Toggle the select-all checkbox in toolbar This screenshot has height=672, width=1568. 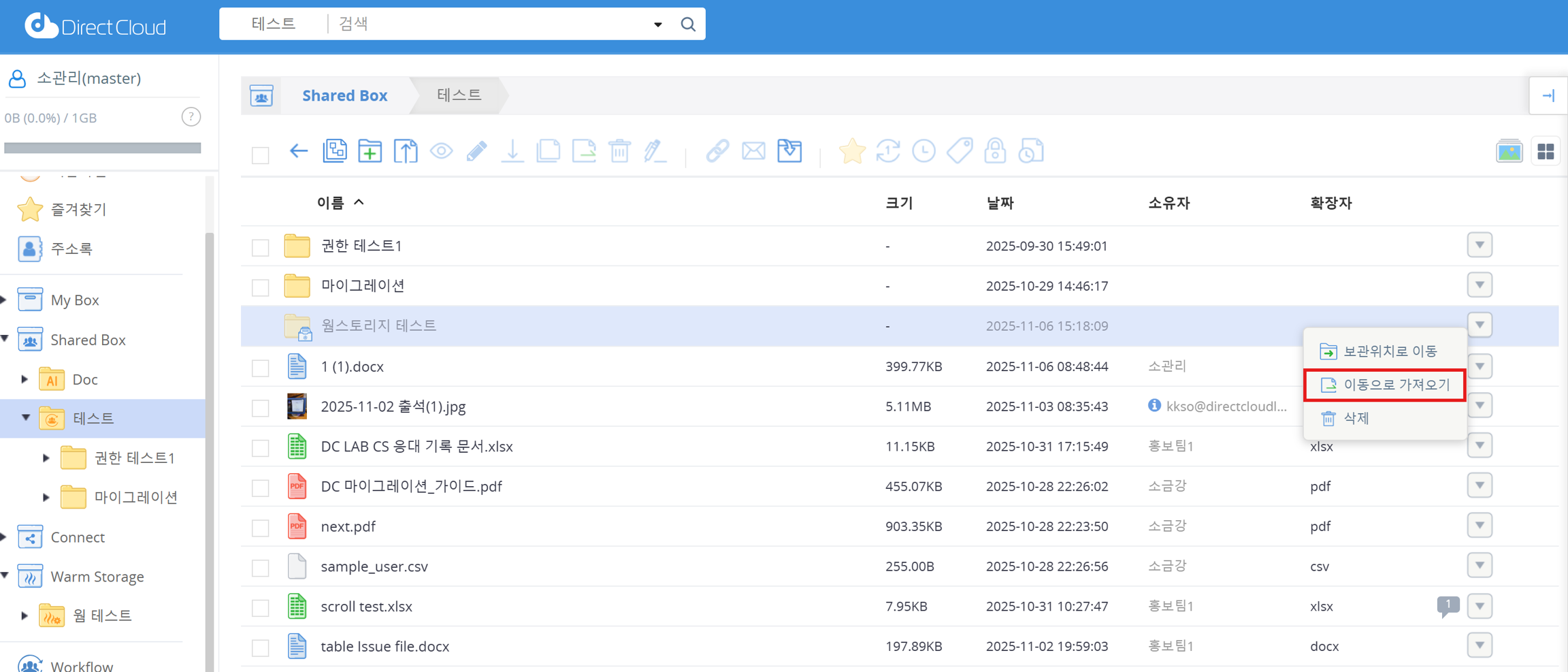click(x=261, y=155)
